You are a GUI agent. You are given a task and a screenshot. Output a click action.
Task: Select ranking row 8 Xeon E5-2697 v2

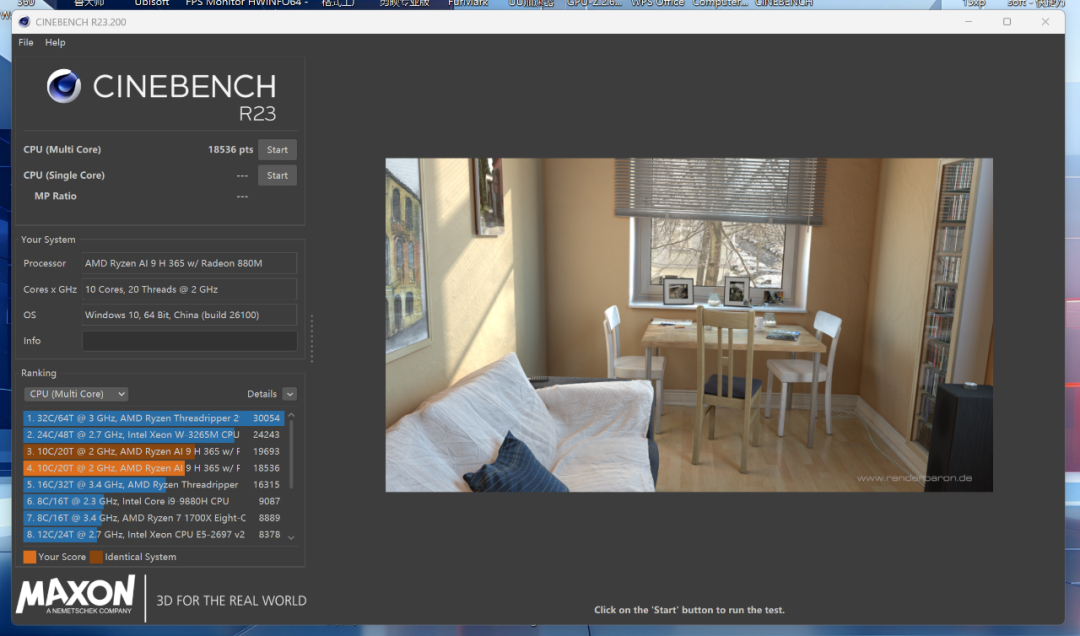coord(154,534)
